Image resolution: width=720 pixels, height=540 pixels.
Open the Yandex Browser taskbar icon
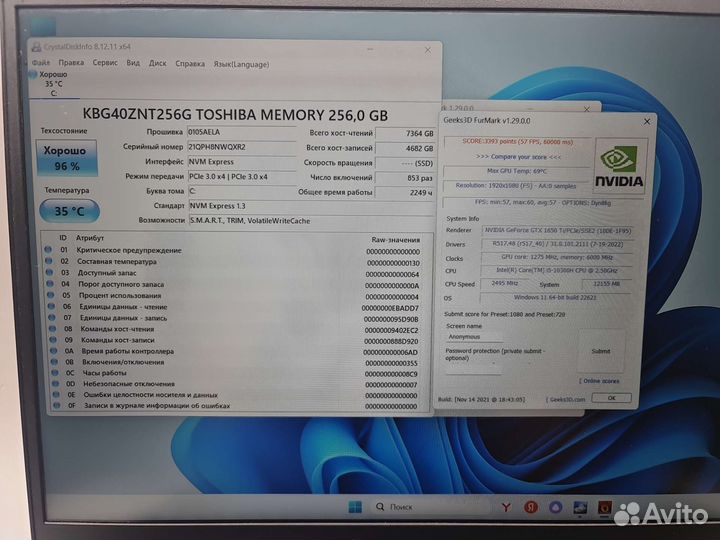click(x=506, y=507)
